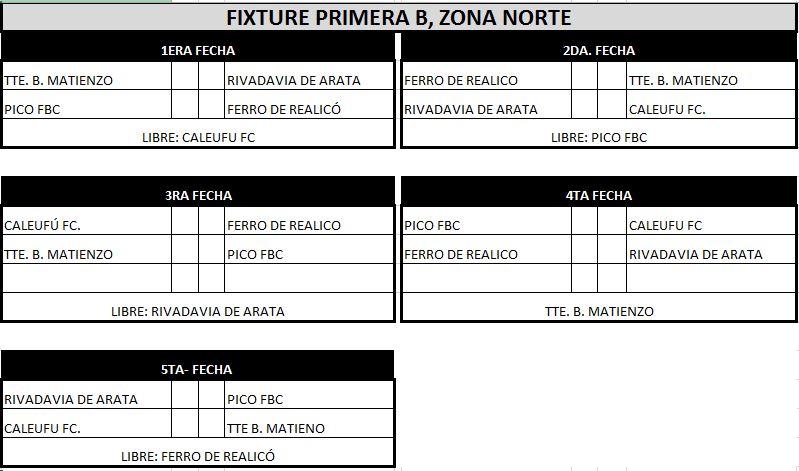This screenshot has width=799, height=471.
Task: Click the title "FIXTURE PRIMERA B, ZONA NORTE"
Action: (399, 18)
